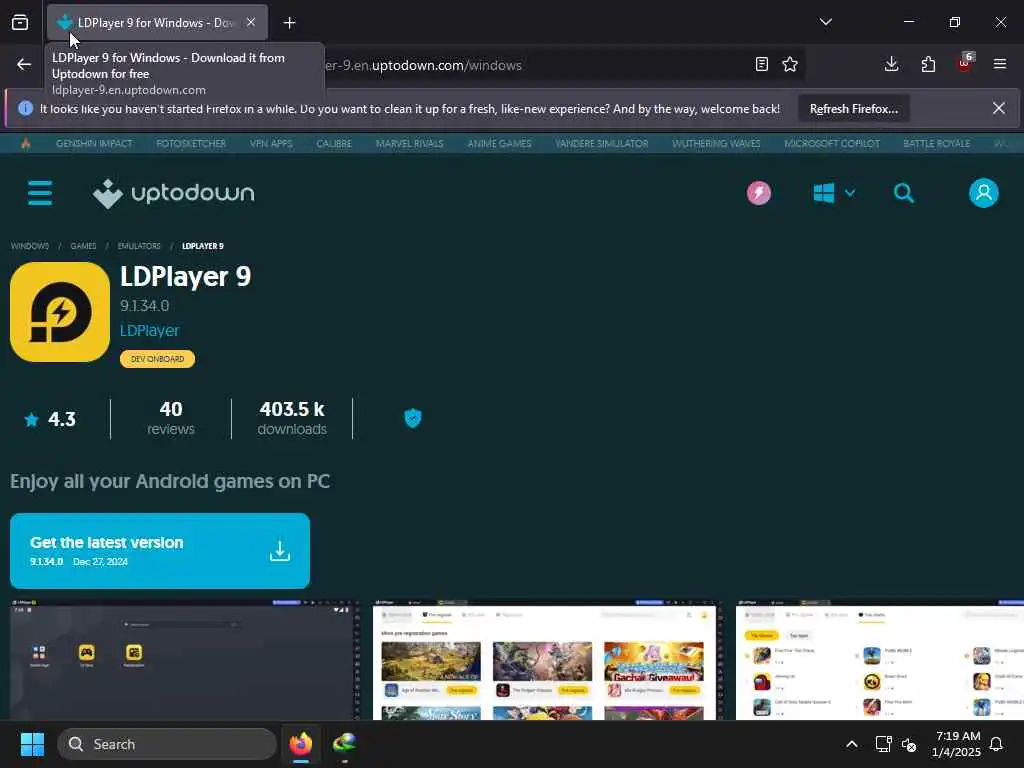This screenshot has width=1024, height=768.
Task: Click Firefox icon in taskbar
Action: pos(301,744)
